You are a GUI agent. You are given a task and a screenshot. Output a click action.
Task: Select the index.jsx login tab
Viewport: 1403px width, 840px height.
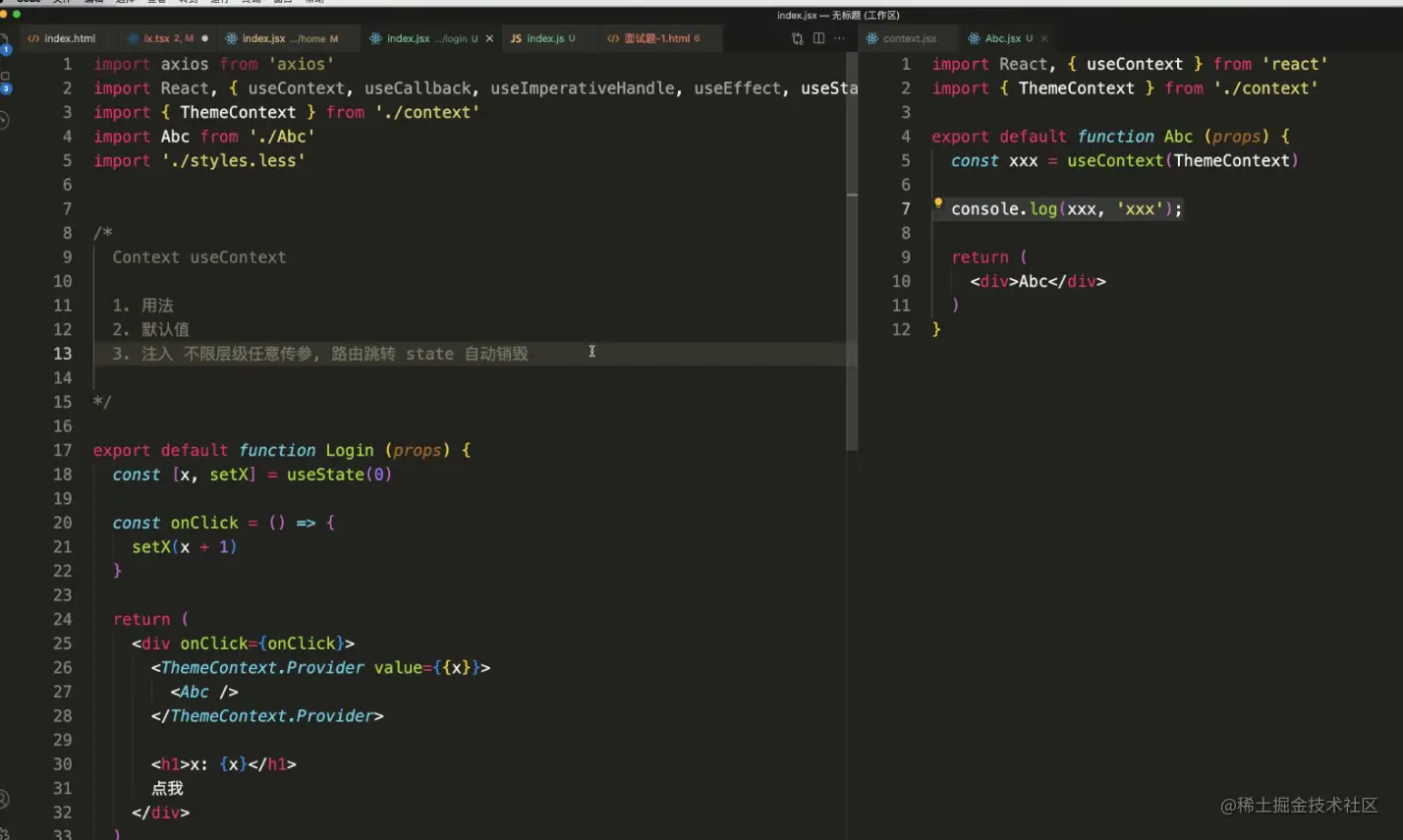[430, 38]
